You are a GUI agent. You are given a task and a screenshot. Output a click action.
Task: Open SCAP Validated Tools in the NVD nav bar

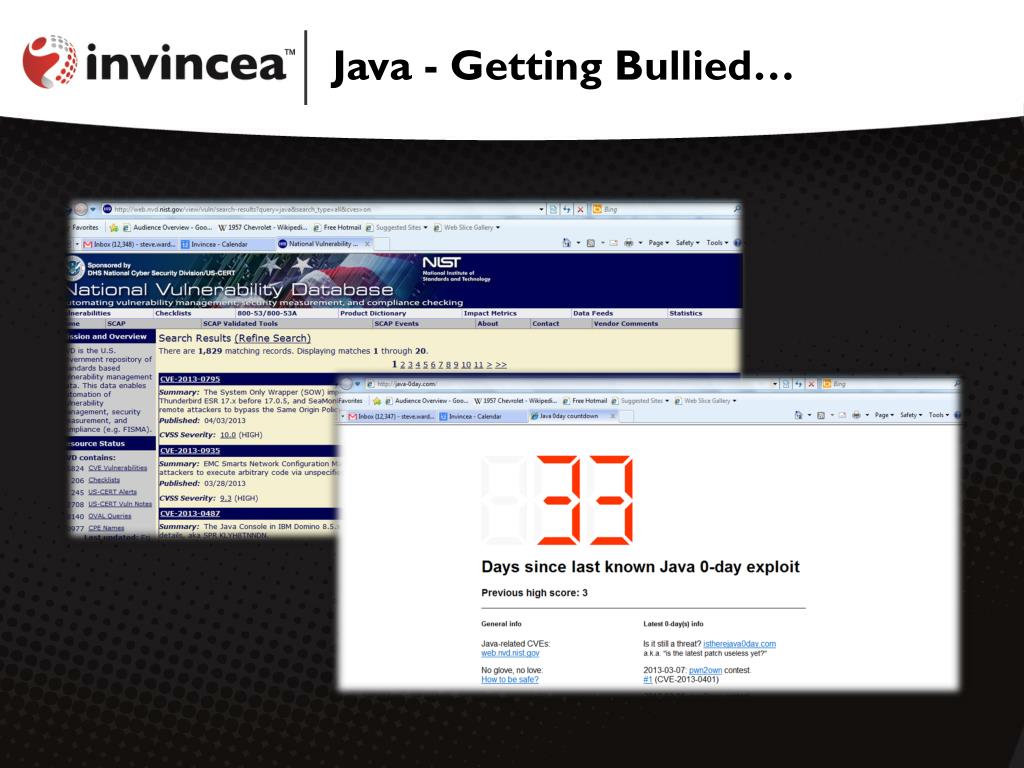240,324
